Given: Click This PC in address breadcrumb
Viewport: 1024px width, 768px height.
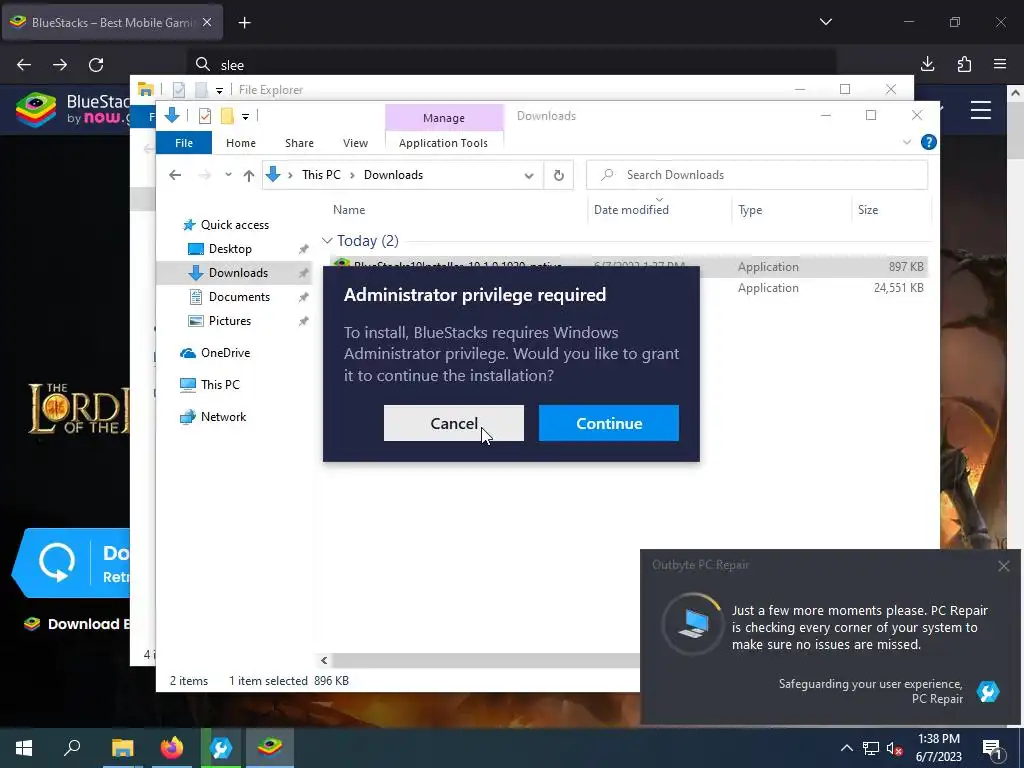Looking at the screenshot, I should pyautogui.click(x=321, y=175).
